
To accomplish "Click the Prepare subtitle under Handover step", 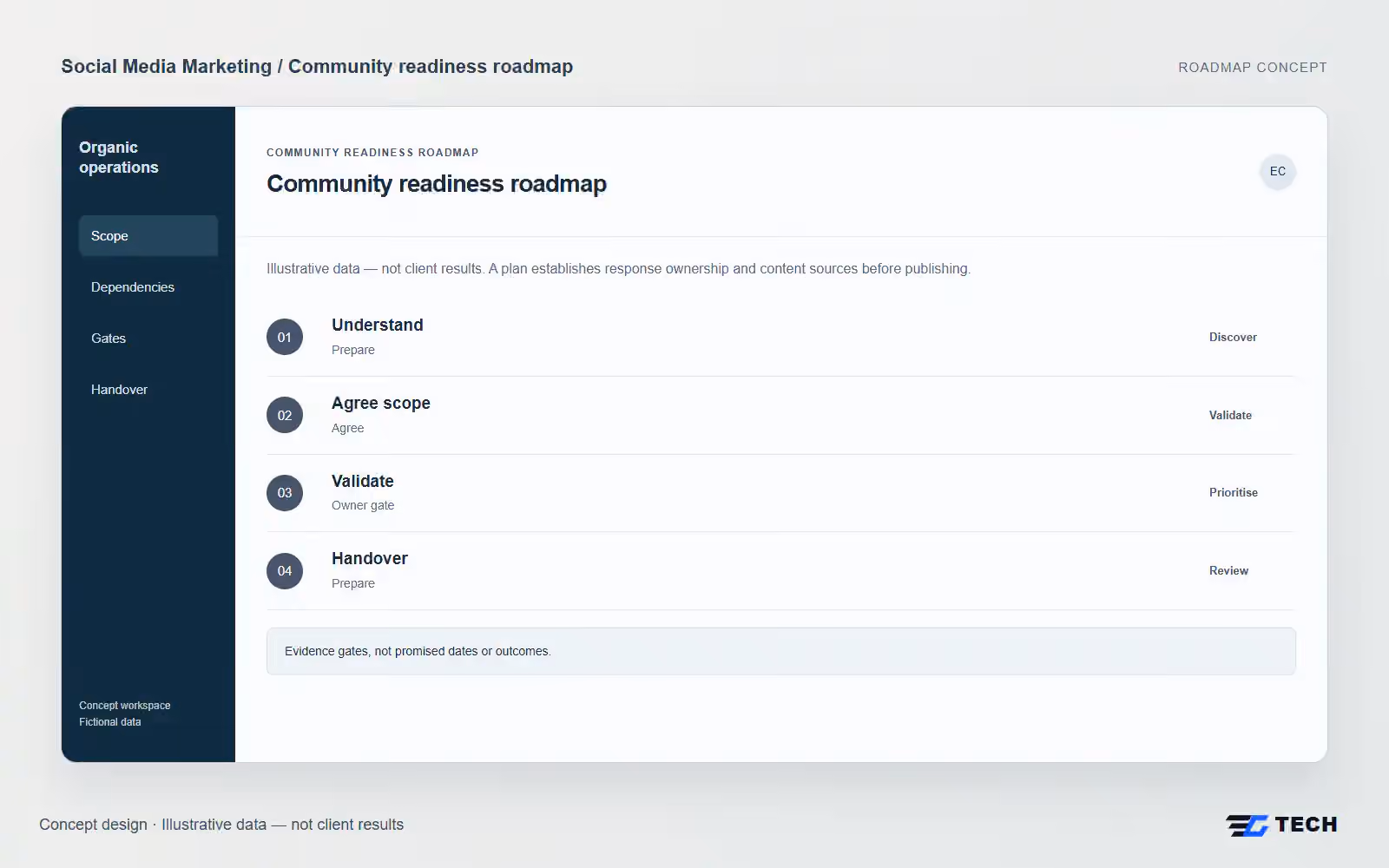I will 353,583.
